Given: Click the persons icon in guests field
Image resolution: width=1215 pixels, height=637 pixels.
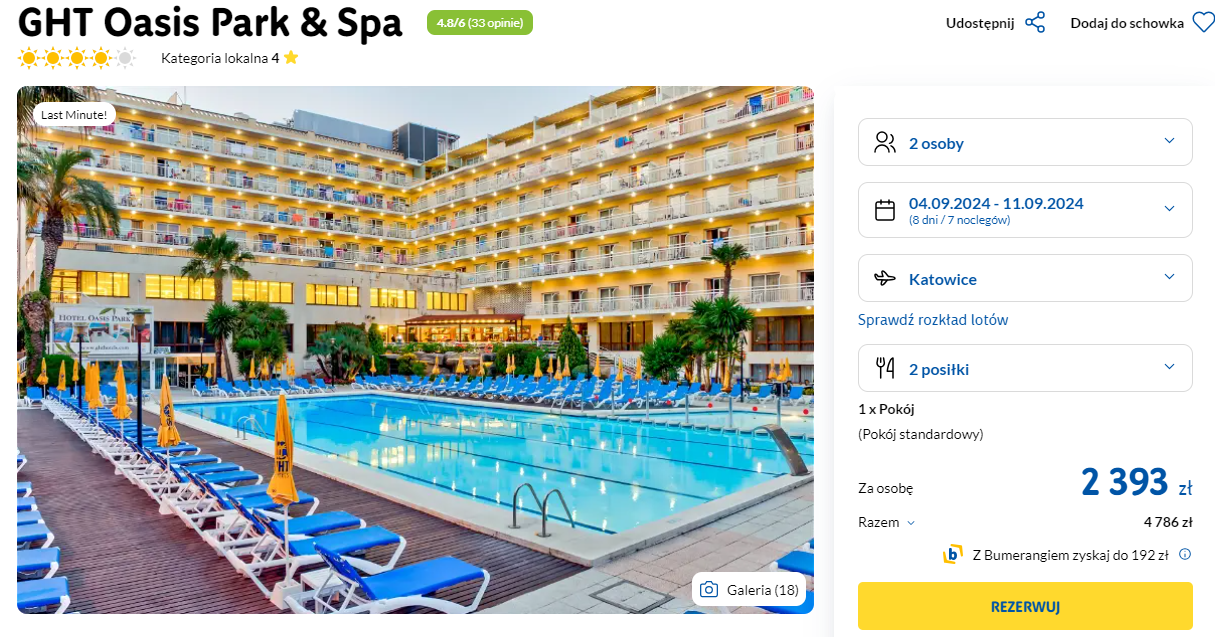Looking at the screenshot, I should 885,142.
